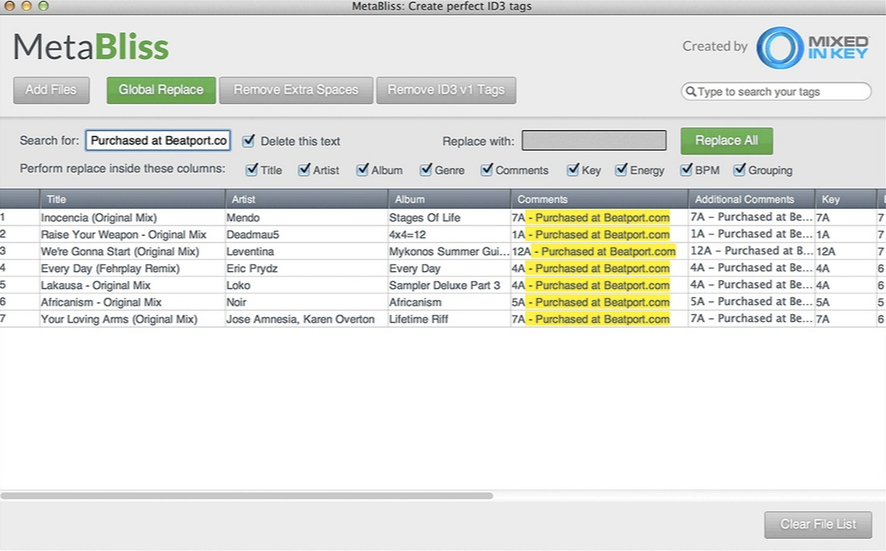Sort by the Artist column header
Screen dimensions: 886x551
pos(307,199)
